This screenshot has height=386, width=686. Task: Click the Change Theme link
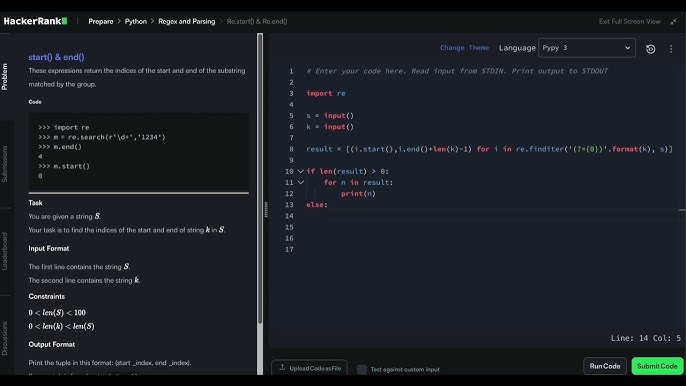(464, 48)
